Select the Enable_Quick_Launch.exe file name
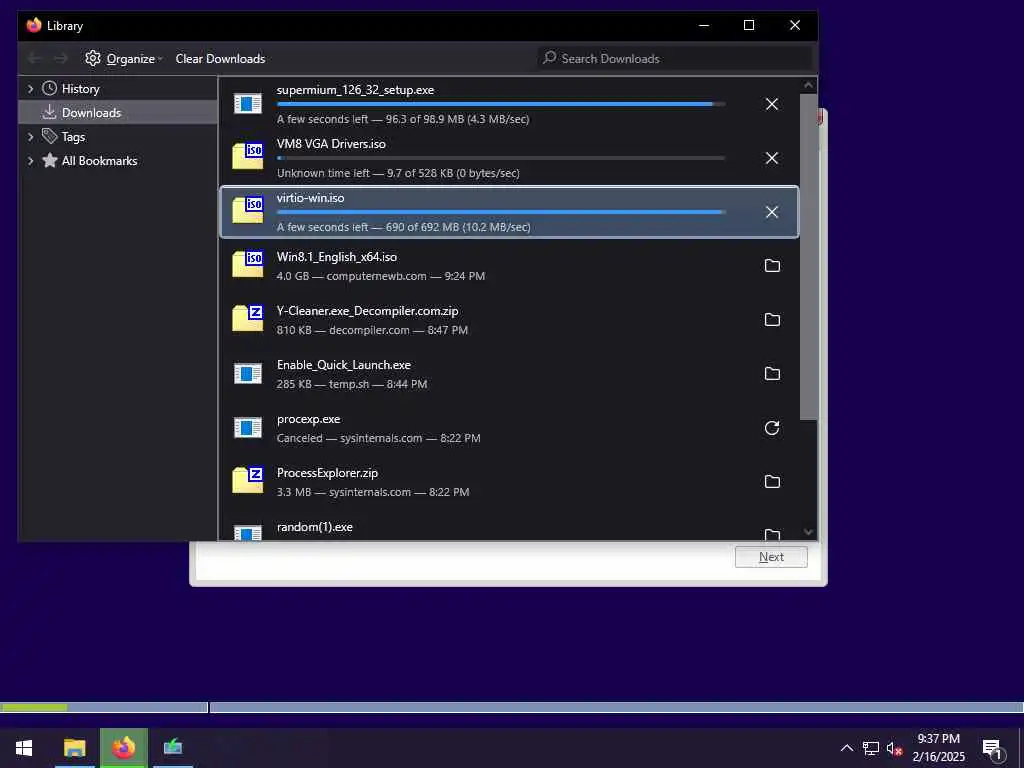 pyautogui.click(x=344, y=364)
